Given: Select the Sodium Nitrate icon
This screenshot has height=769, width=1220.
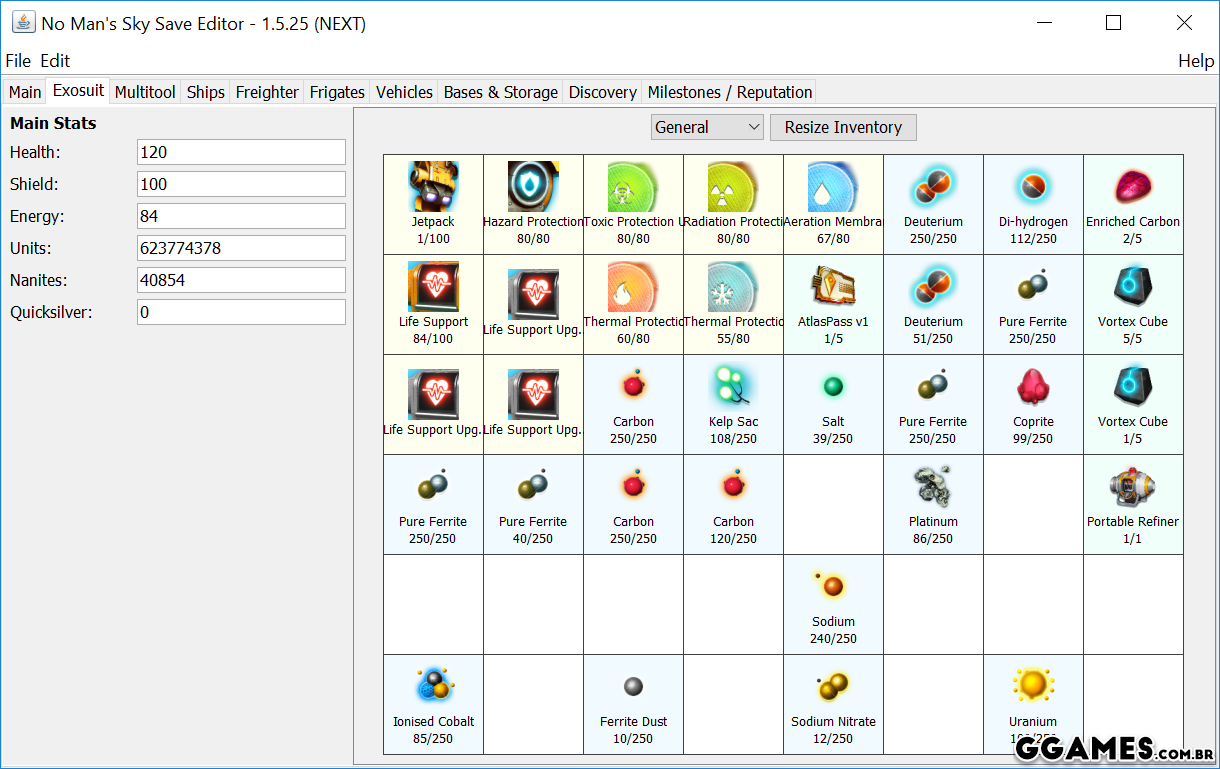Looking at the screenshot, I should 833,687.
